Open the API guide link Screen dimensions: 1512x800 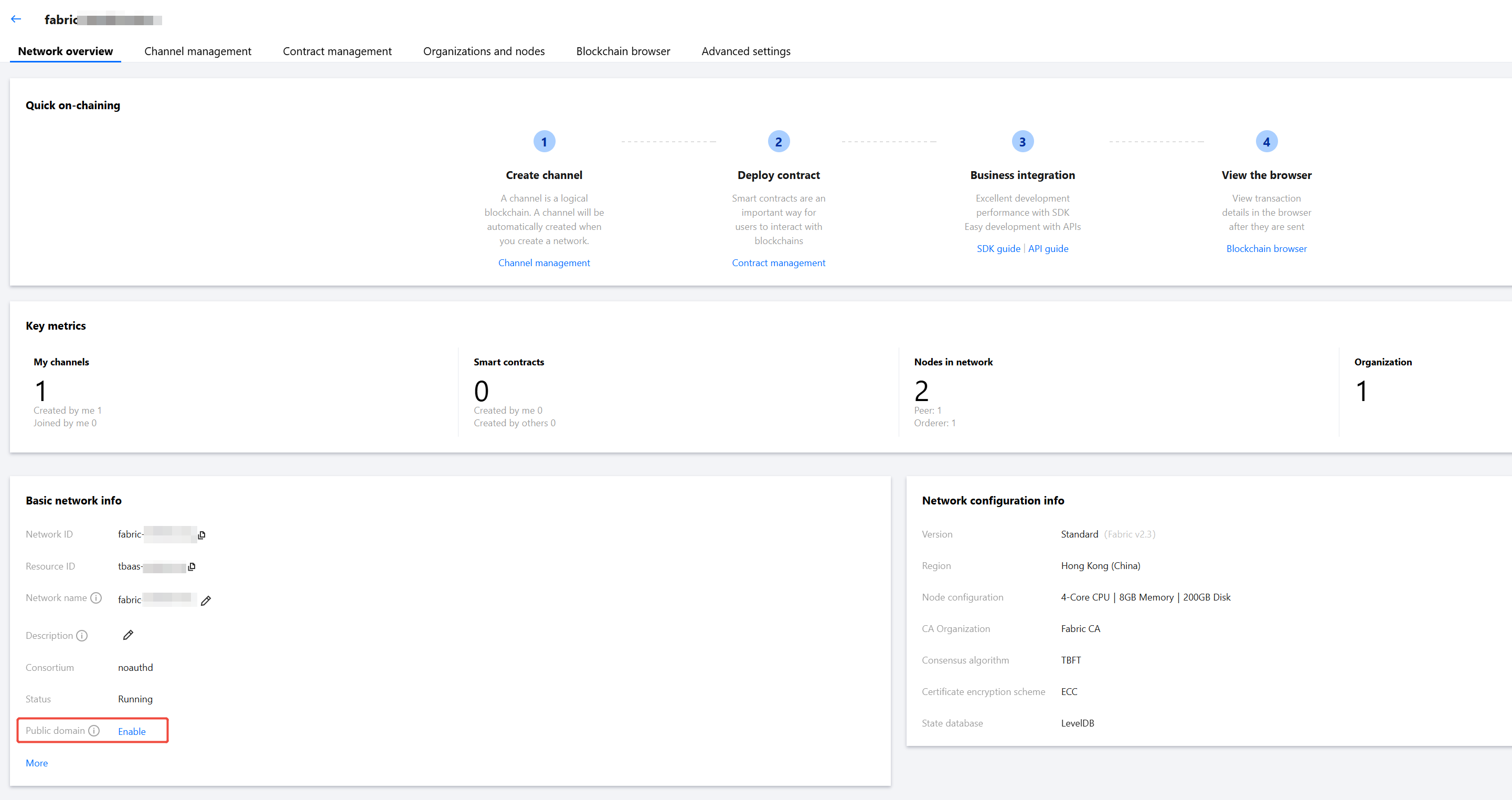tap(1048, 248)
